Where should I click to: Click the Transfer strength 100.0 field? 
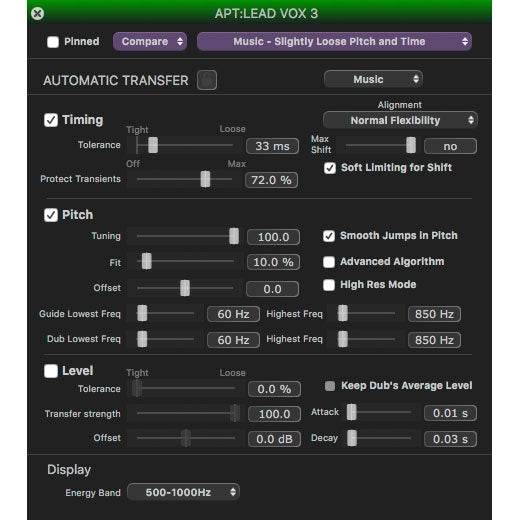point(274,414)
